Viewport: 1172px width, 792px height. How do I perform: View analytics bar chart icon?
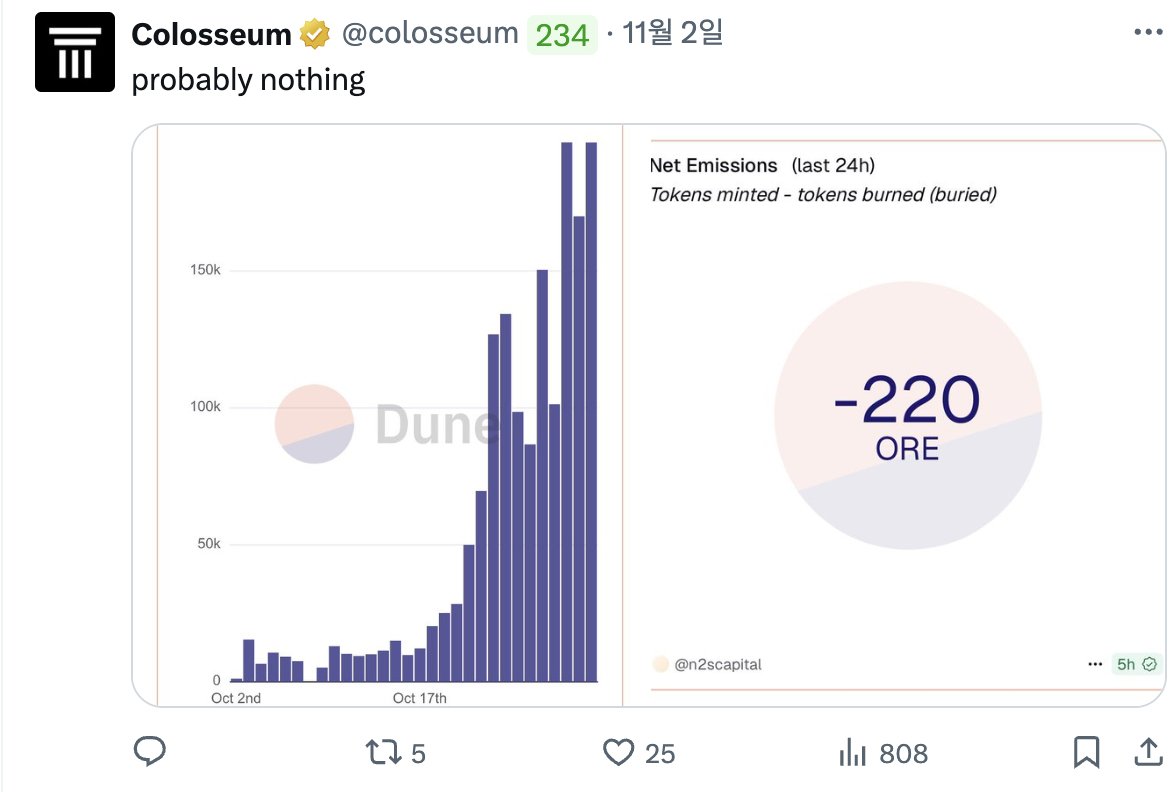pos(852,752)
